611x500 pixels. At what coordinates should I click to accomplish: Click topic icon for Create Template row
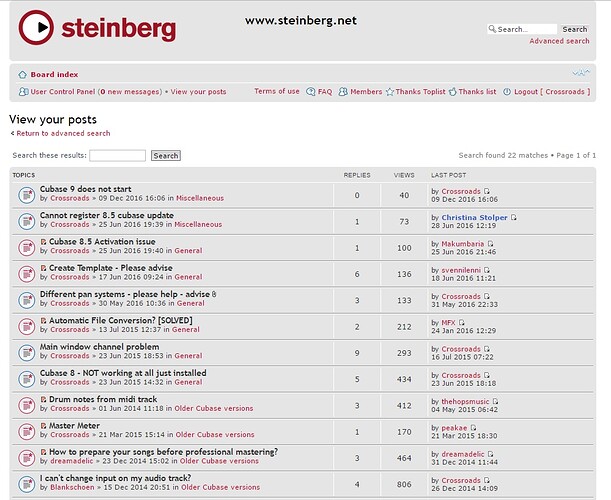click(26, 274)
